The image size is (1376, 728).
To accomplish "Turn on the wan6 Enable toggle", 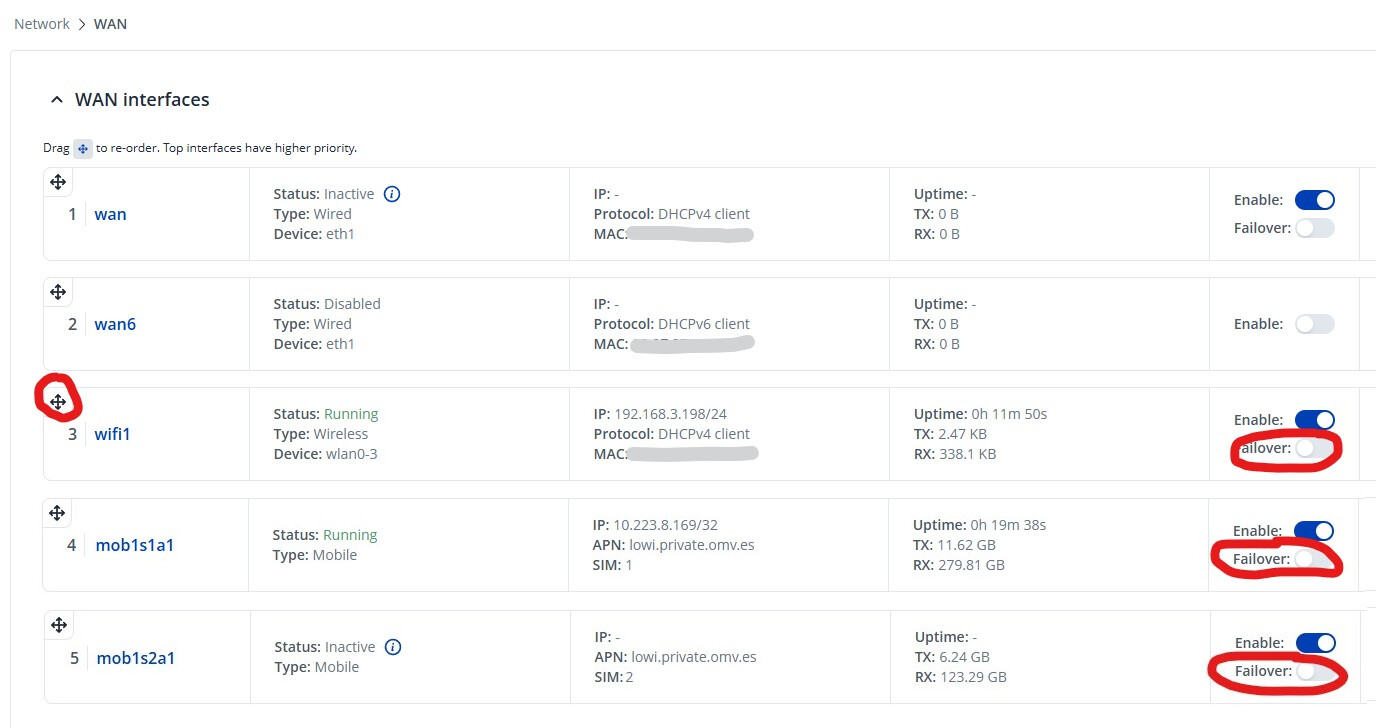I will 1314,324.
